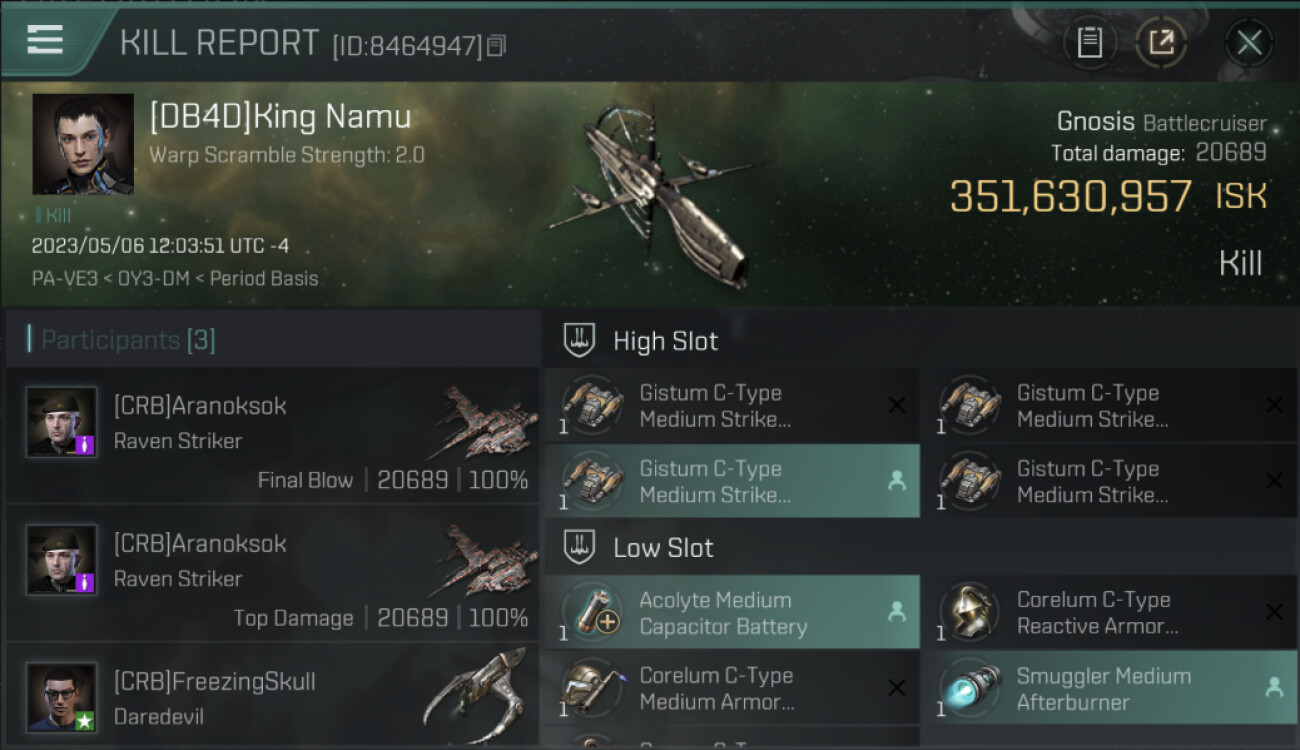Open Aranoksok Final Blow participant portrait
This screenshot has width=1300, height=750.
pyautogui.click(x=62, y=422)
